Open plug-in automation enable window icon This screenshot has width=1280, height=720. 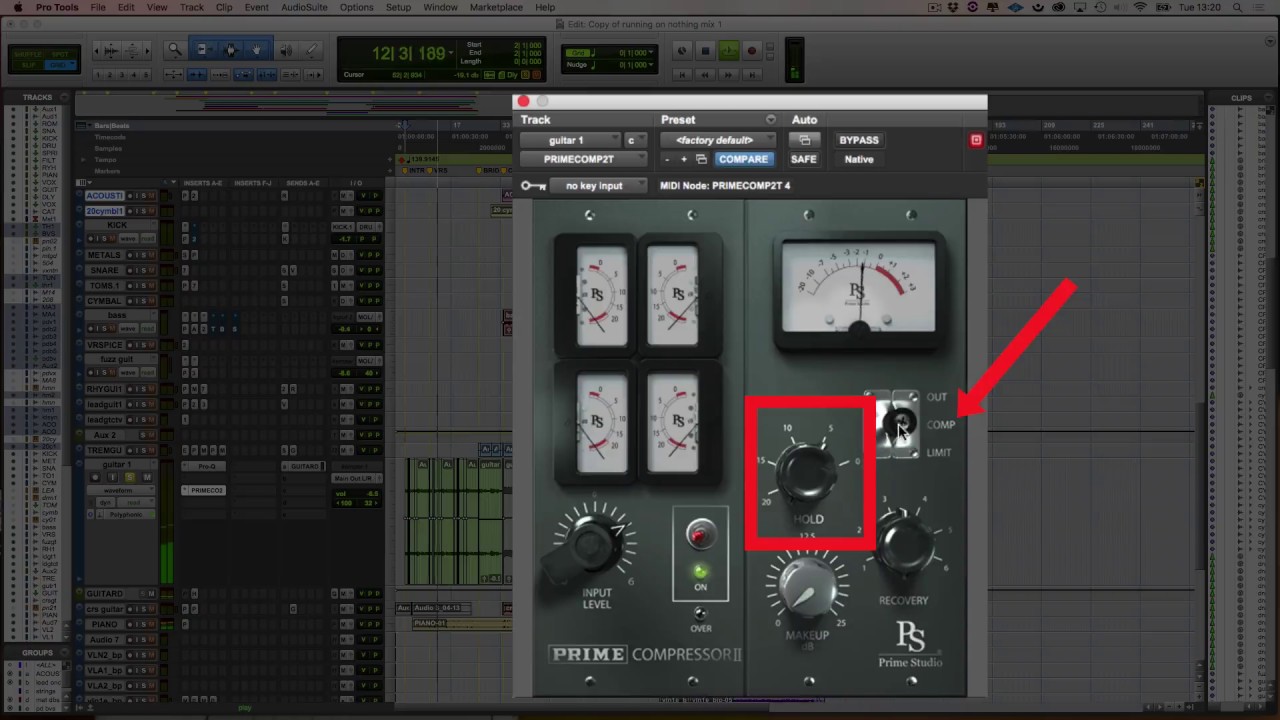click(x=804, y=140)
